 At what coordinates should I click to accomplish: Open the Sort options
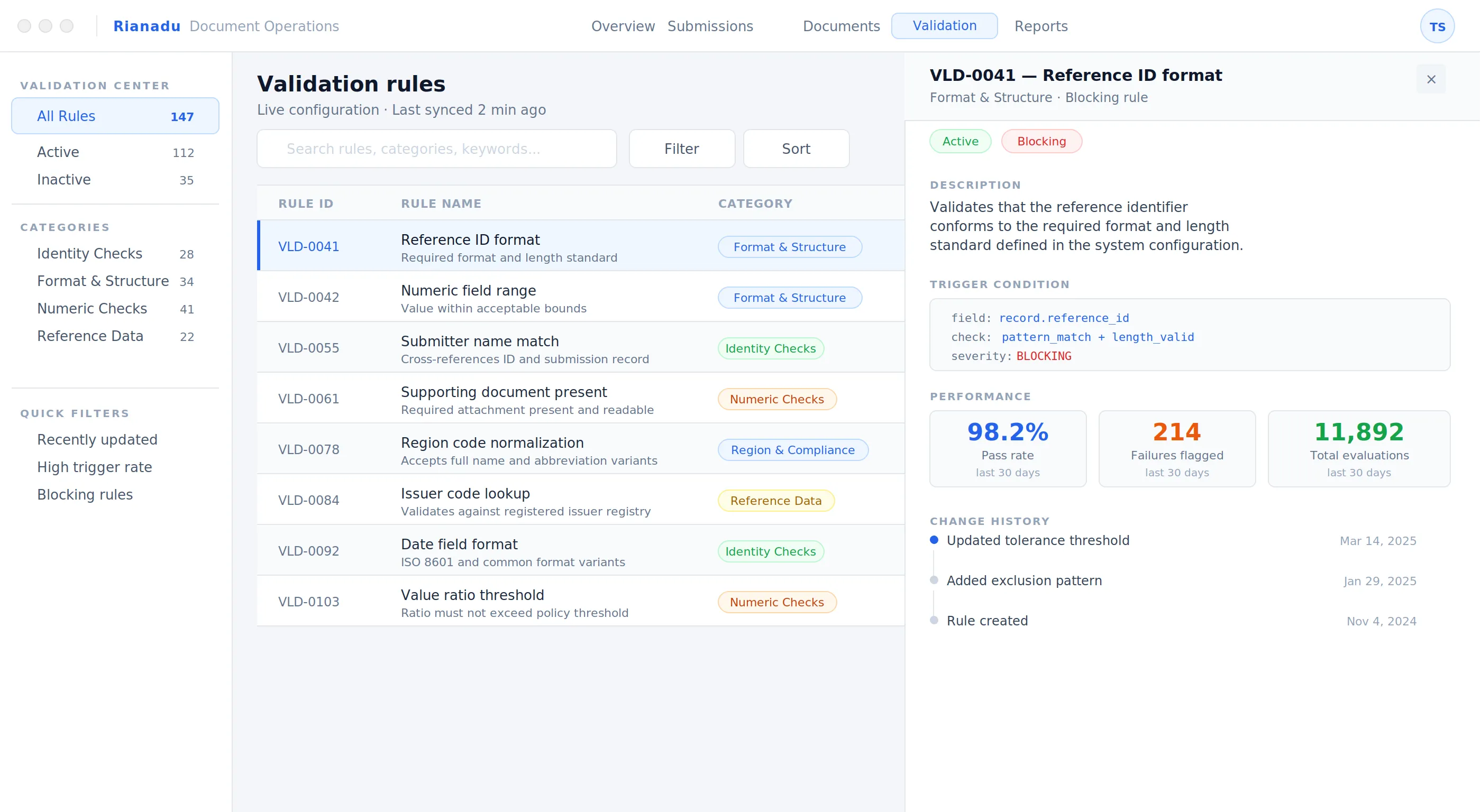click(x=796, y=149)
